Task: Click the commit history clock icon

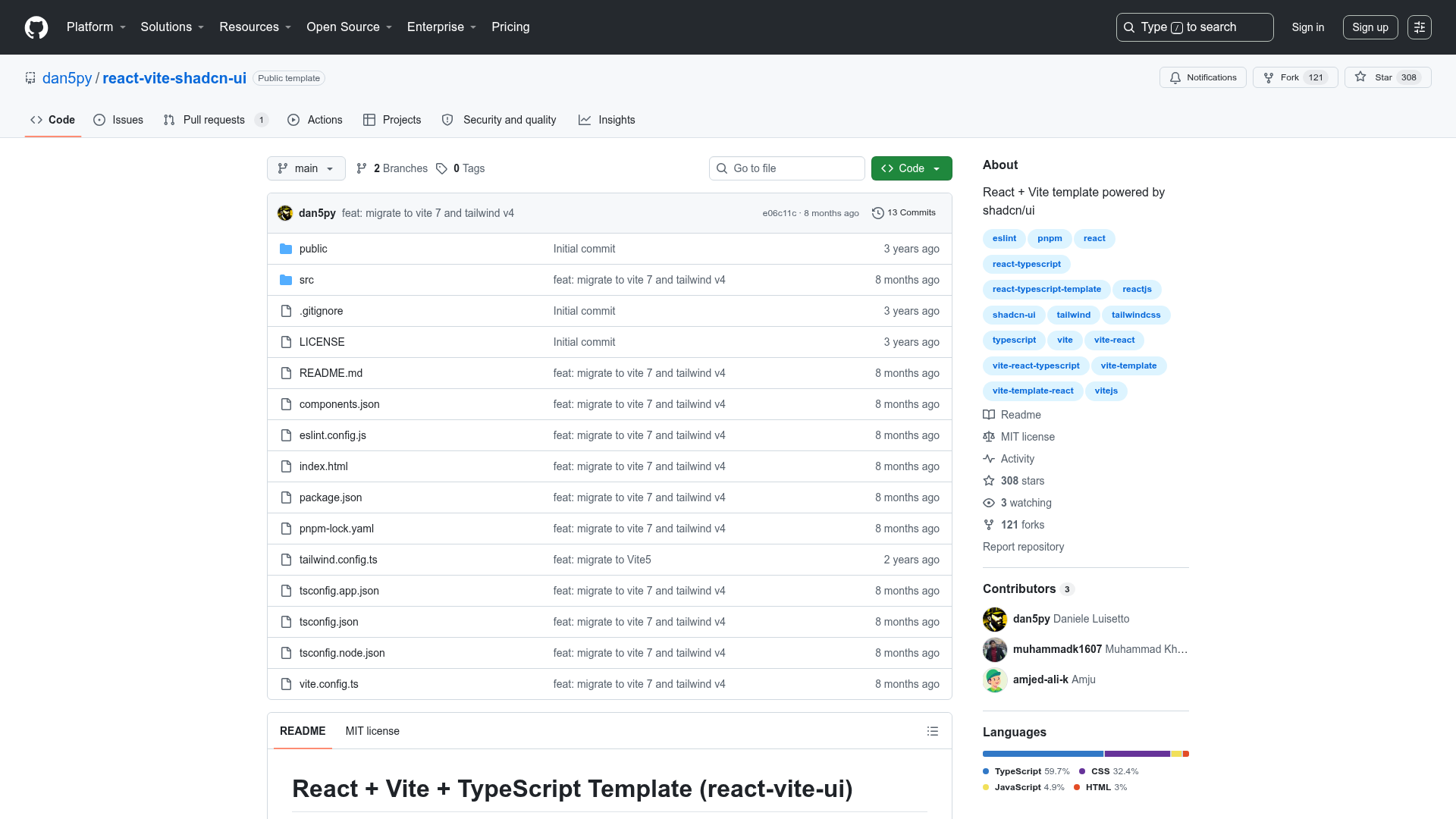Action: [878, 213]
